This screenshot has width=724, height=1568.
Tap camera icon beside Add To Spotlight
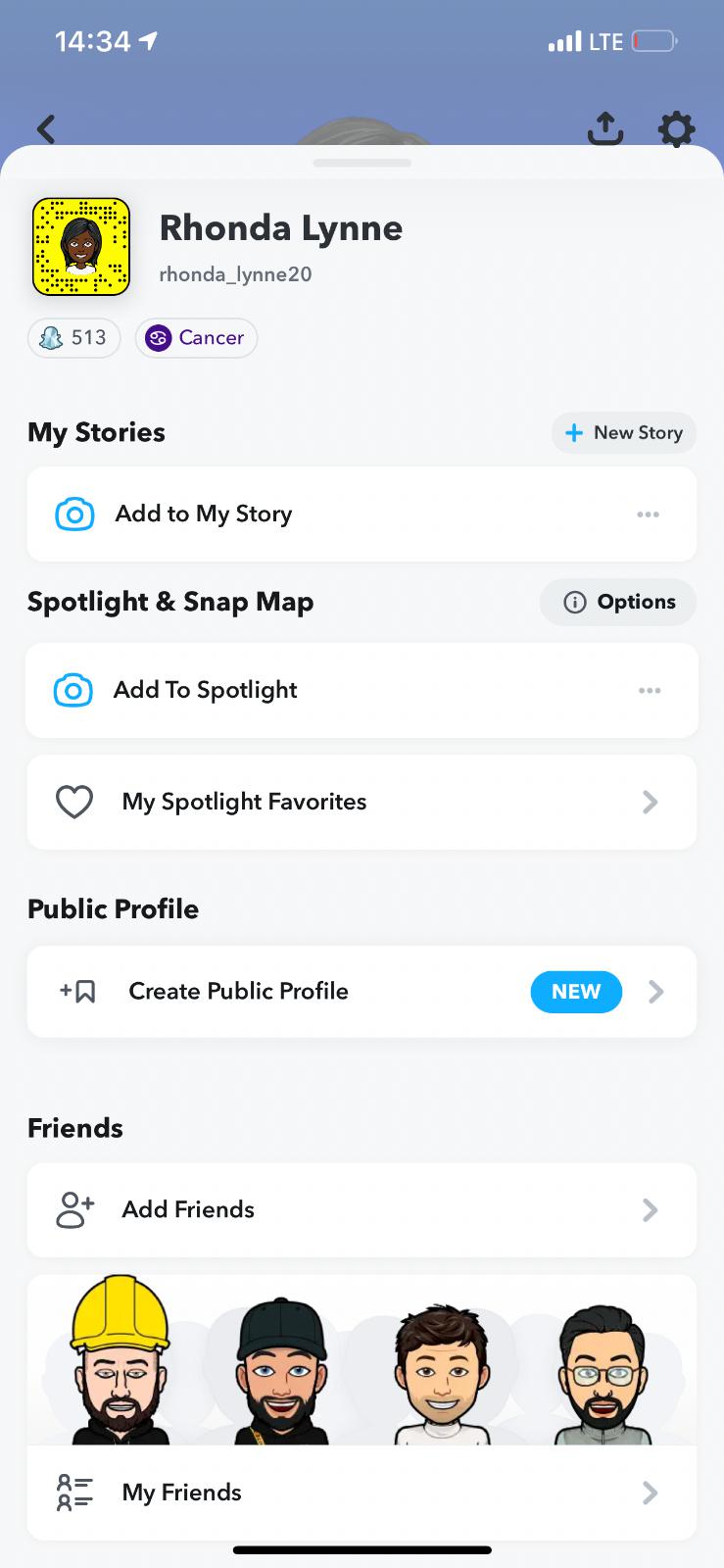click(x=73, y=691)
